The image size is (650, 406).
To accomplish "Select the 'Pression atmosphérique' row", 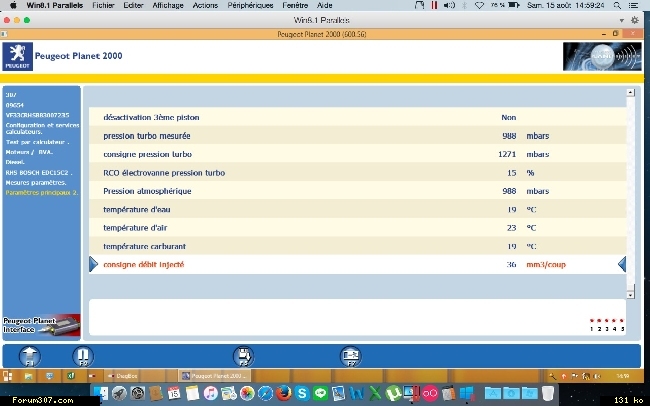I will pos(357,191).
